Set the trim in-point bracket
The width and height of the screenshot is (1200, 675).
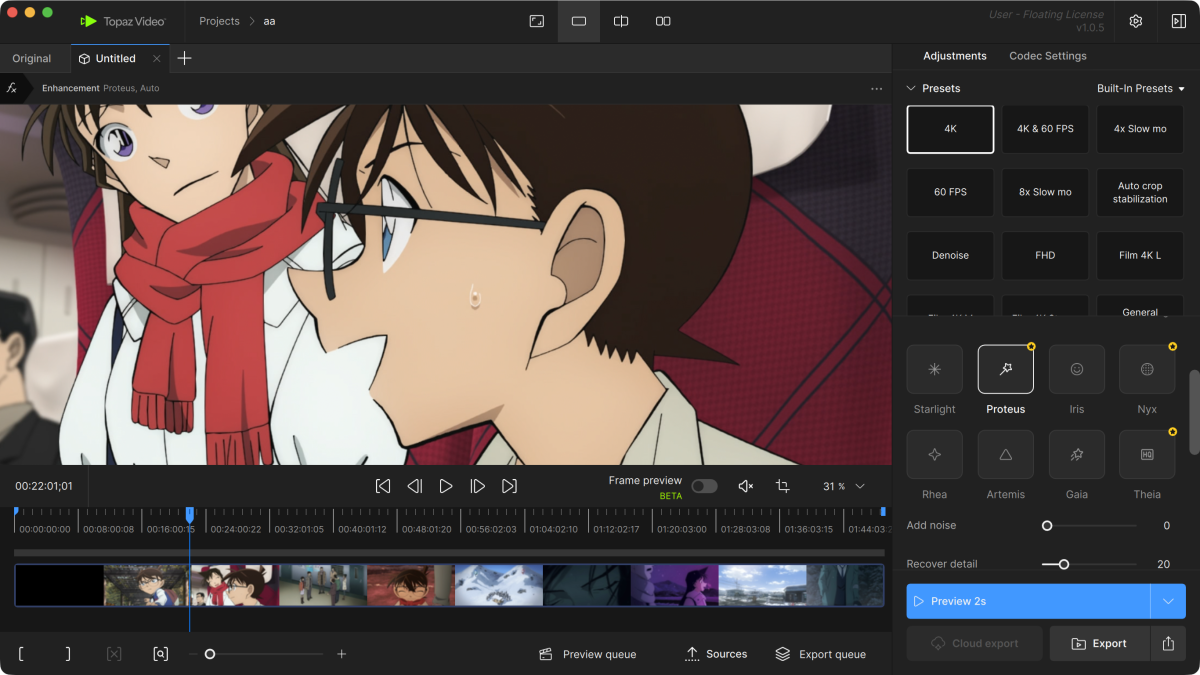[21, 654]
